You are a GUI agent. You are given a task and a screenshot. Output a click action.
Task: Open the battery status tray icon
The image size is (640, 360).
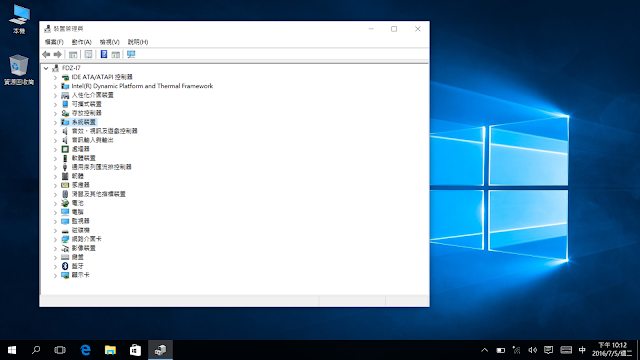point(500,350)
